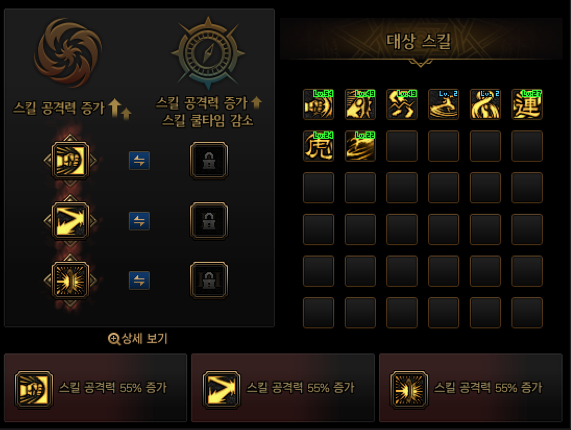The height and width of the screenshot is (430, 571).
Task: Pick the Lv.22 golden slash skill icon
Action: 360,146
